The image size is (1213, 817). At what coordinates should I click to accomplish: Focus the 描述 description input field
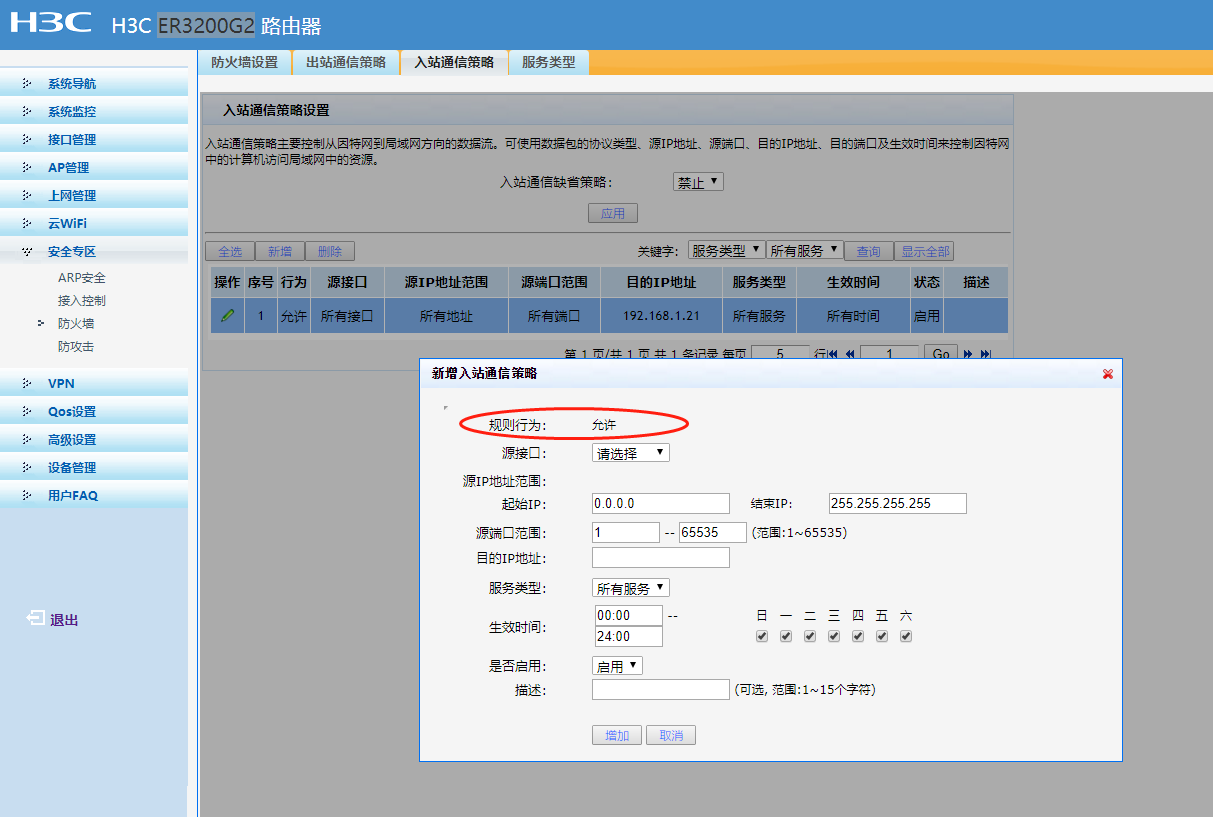(x=661, y=689)
